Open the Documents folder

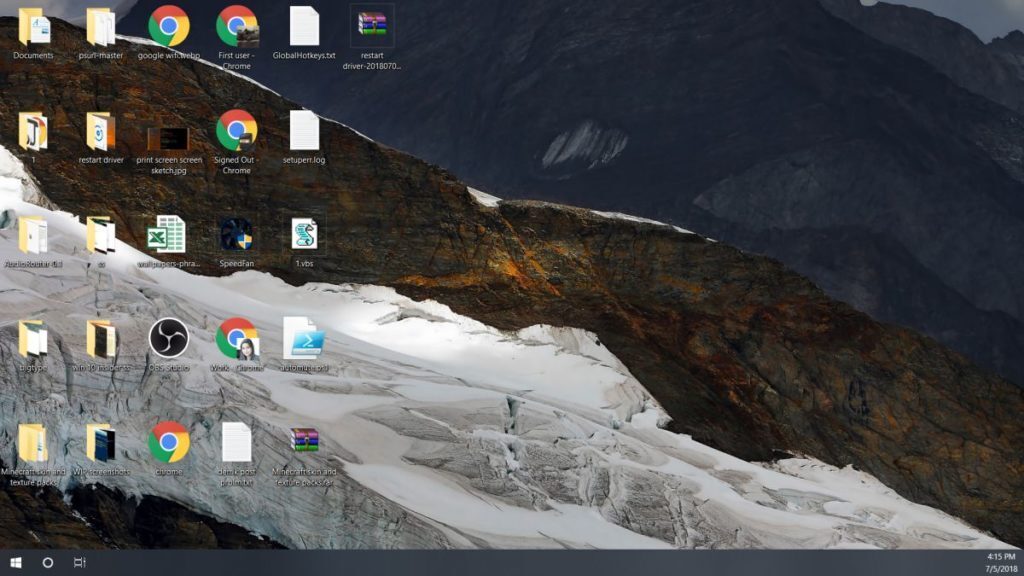(33, 25)
